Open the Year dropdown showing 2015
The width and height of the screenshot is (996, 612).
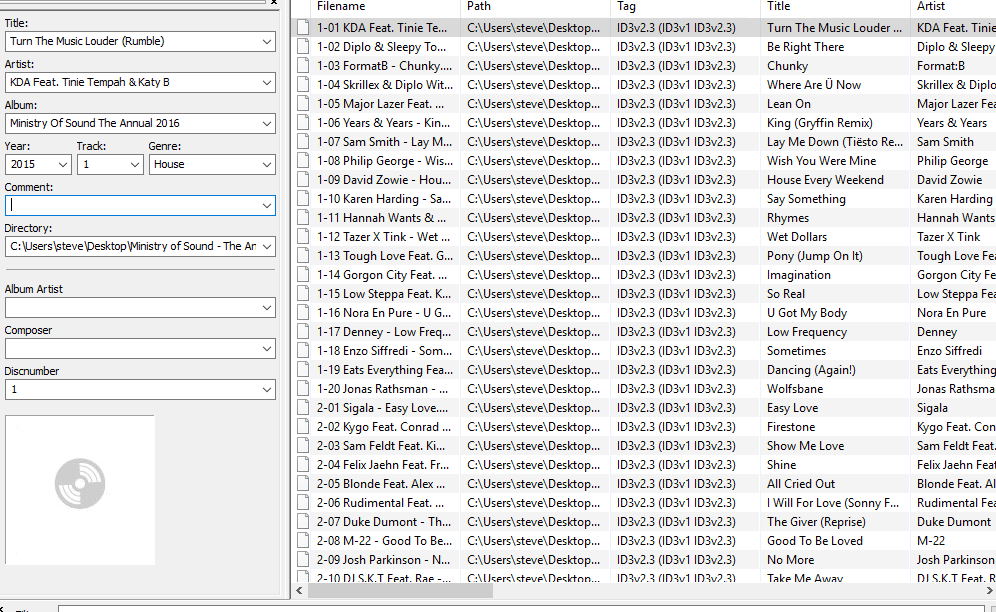pyautogui.click(x=63, y=165)
